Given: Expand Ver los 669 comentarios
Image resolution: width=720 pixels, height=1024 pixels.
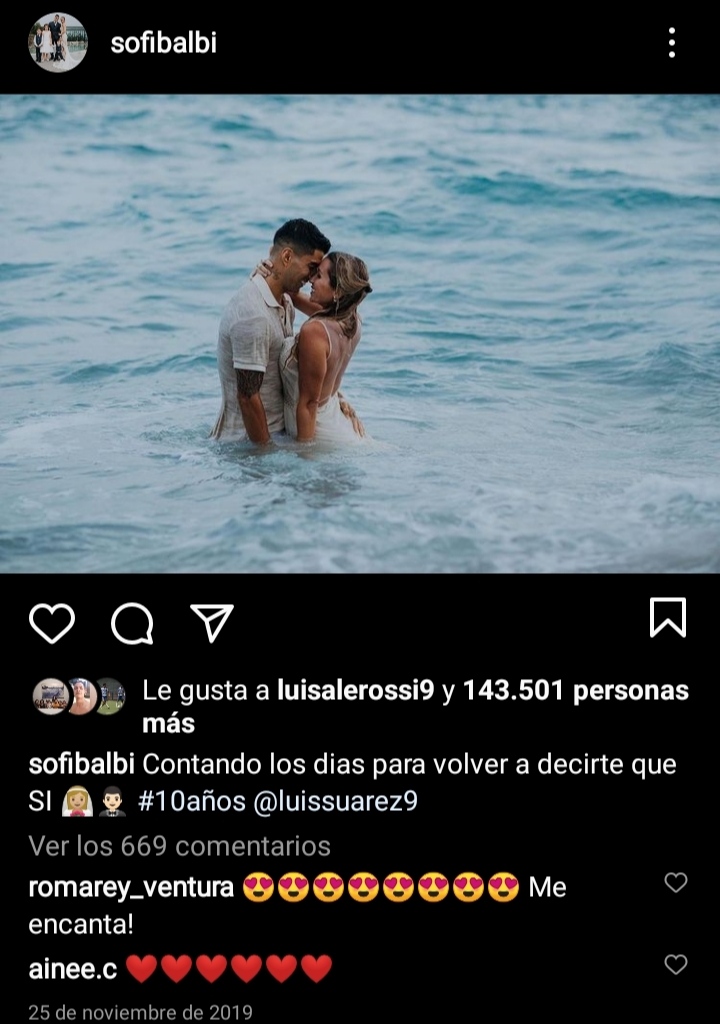Looking at the screenshot, I should tap(180, 846).
